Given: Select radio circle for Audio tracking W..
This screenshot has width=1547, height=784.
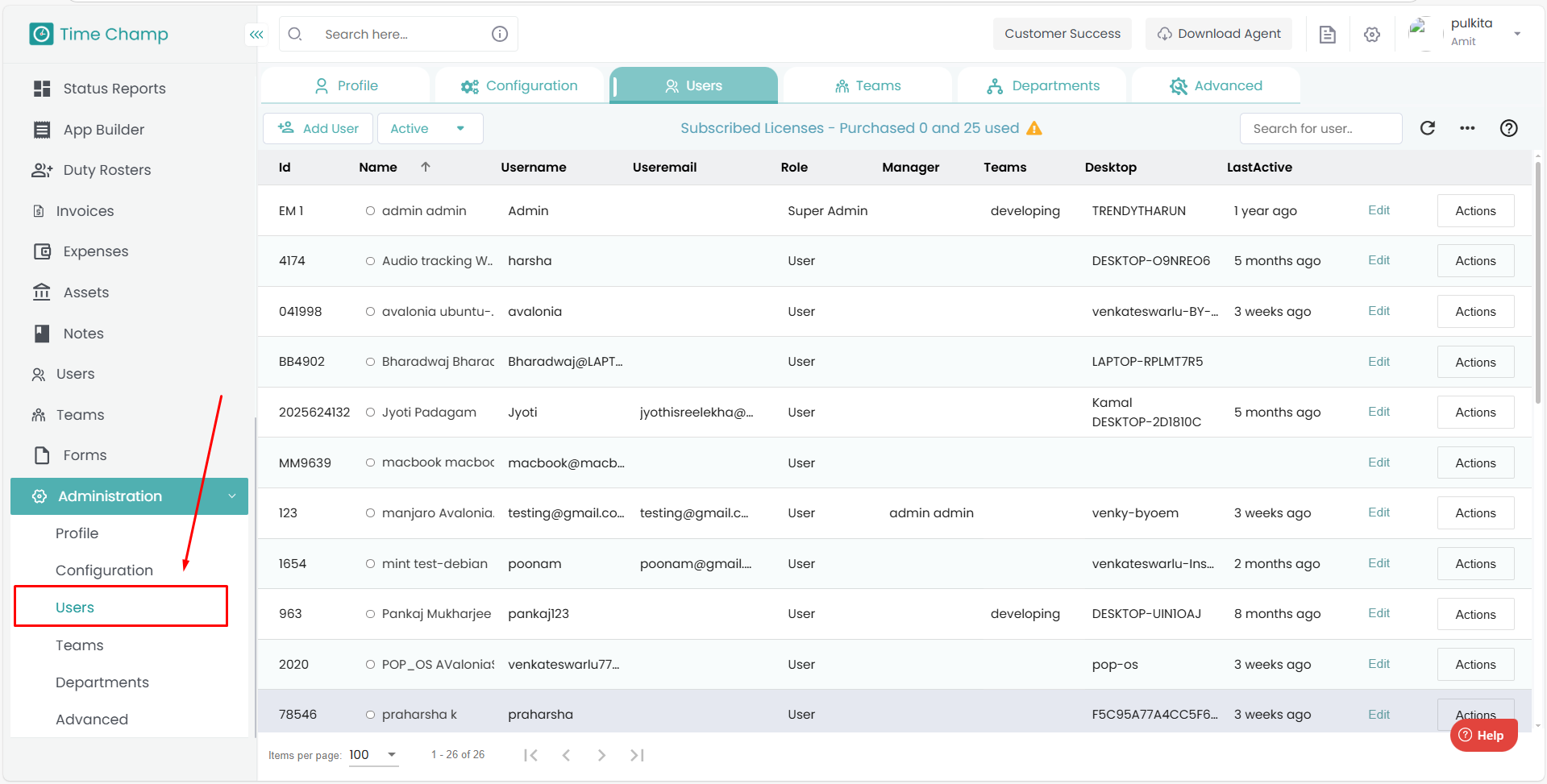Looking at the screenshot, I should [x=370, y=261].
